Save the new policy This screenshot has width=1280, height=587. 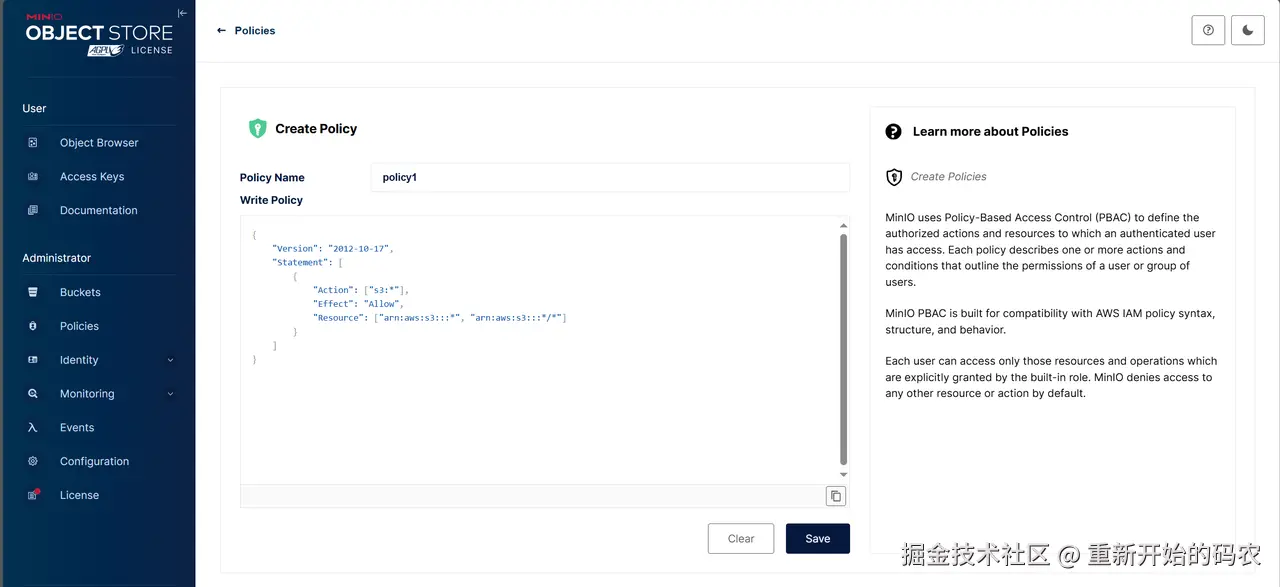tap(817, 538)
